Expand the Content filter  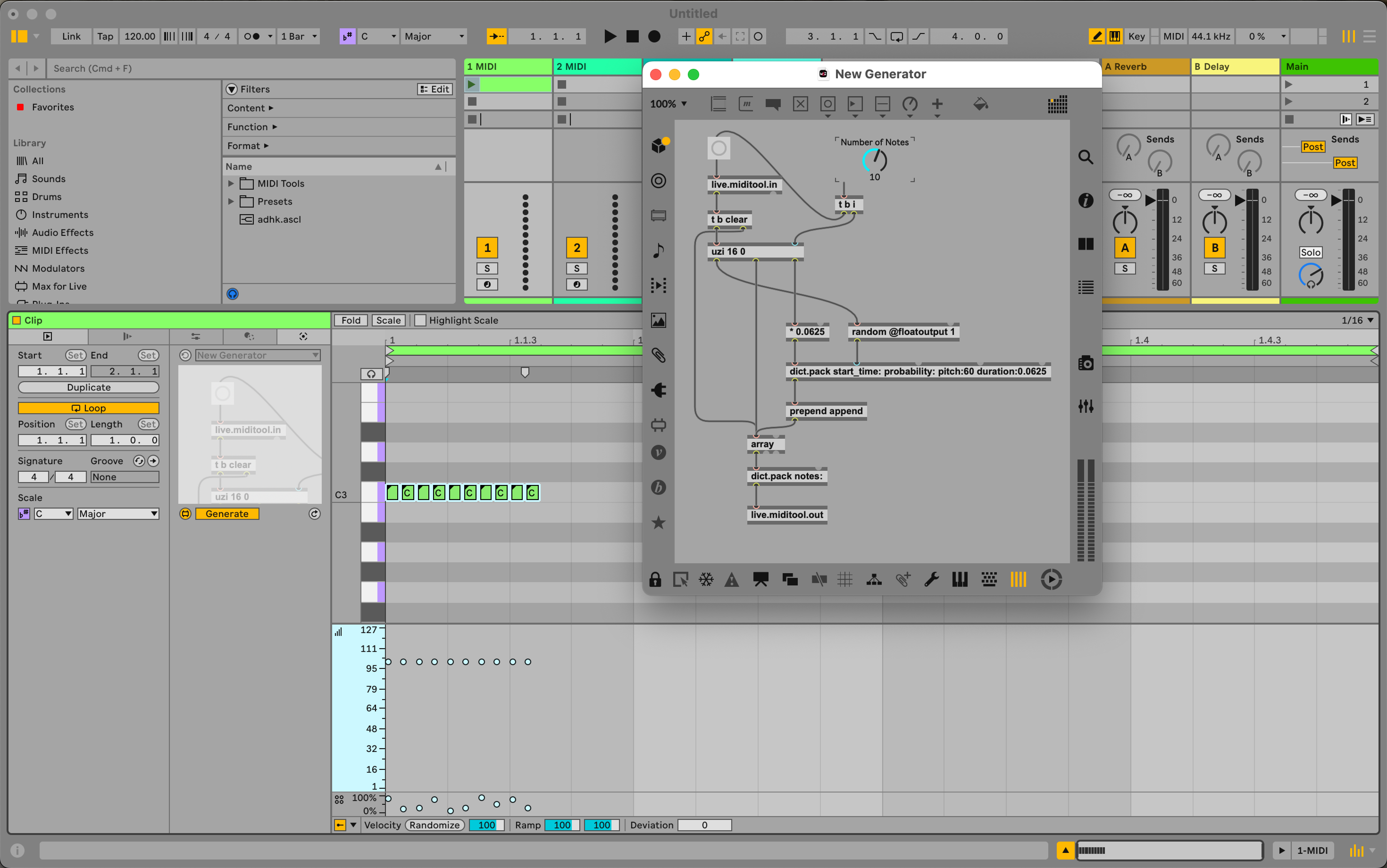[x=250, y=108]
